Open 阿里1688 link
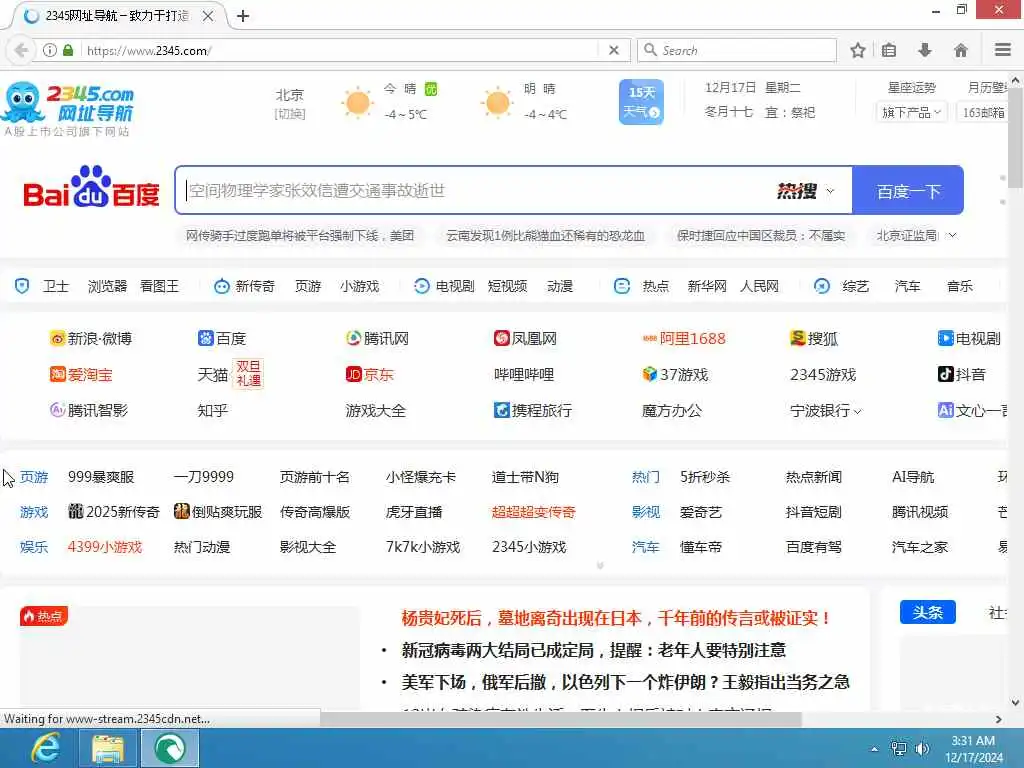 [x=684, y=338]
